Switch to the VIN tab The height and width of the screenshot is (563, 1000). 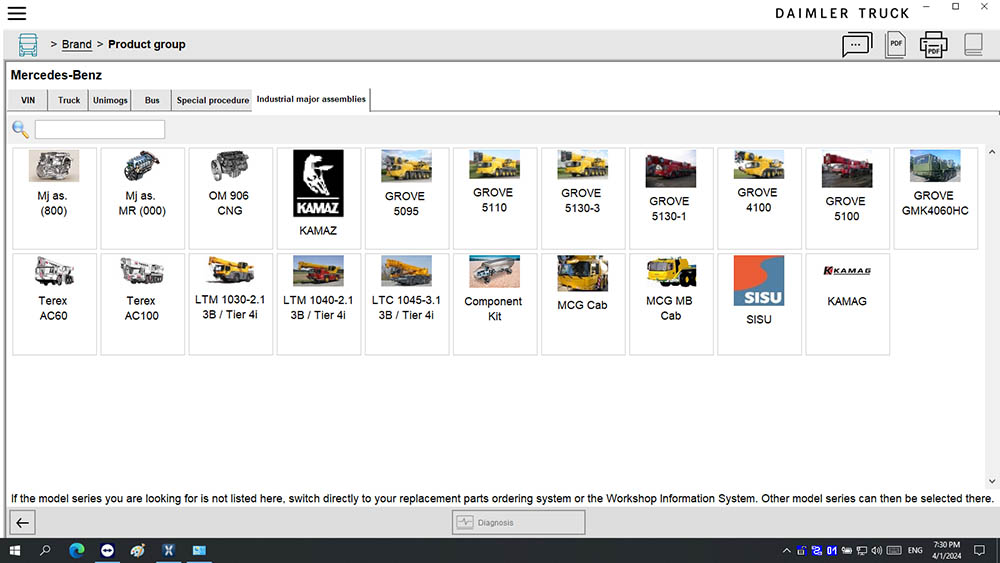click(28, 100)
